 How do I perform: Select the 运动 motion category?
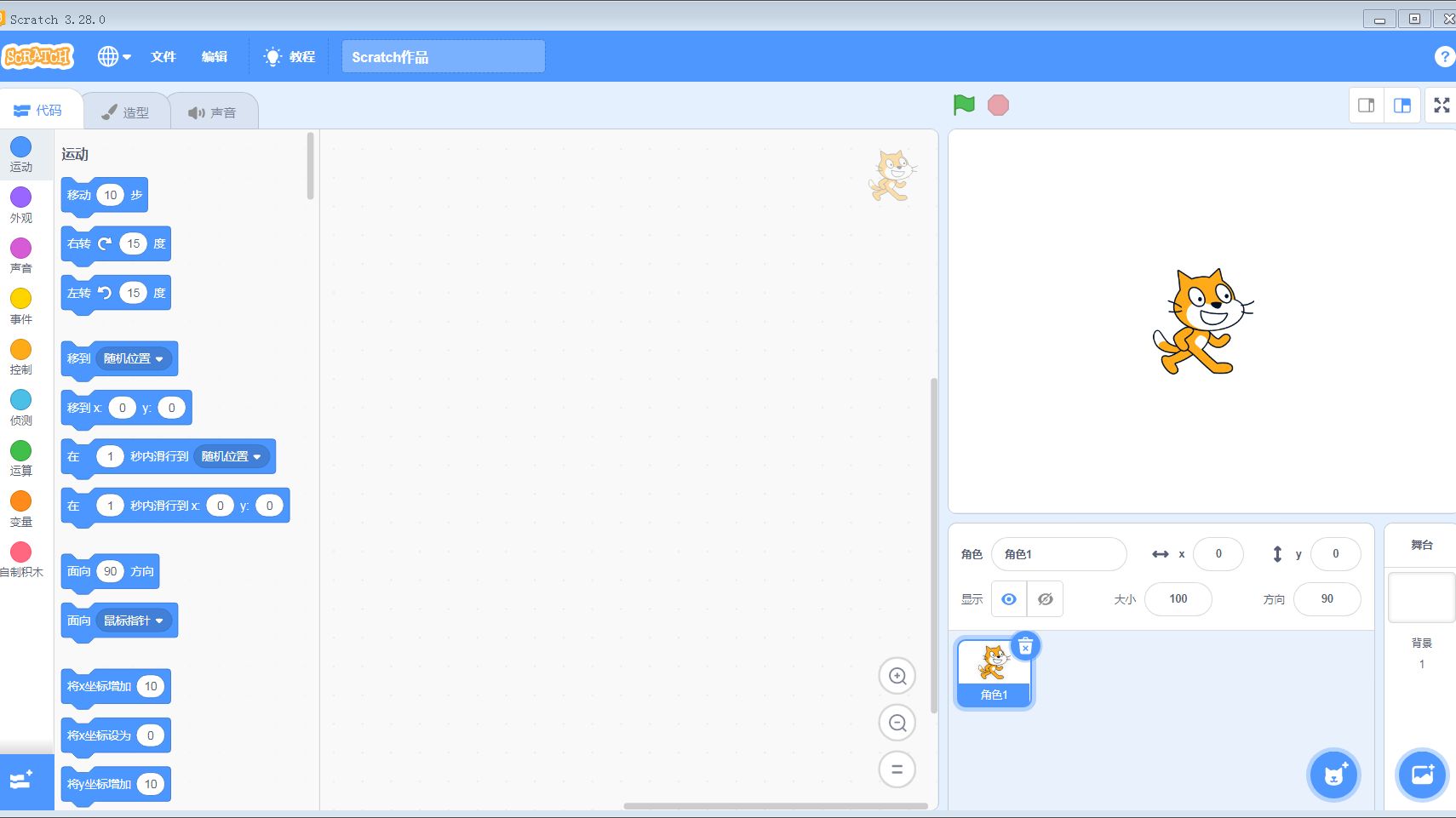(x=21, y=154)
